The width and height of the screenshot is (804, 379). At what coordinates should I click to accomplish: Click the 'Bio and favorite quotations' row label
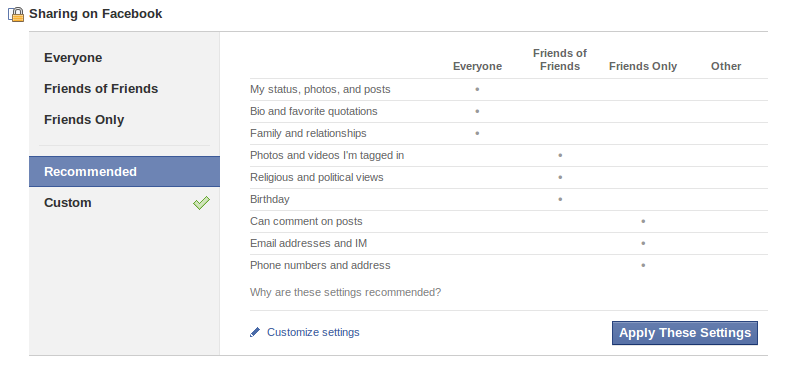[313, 111]
